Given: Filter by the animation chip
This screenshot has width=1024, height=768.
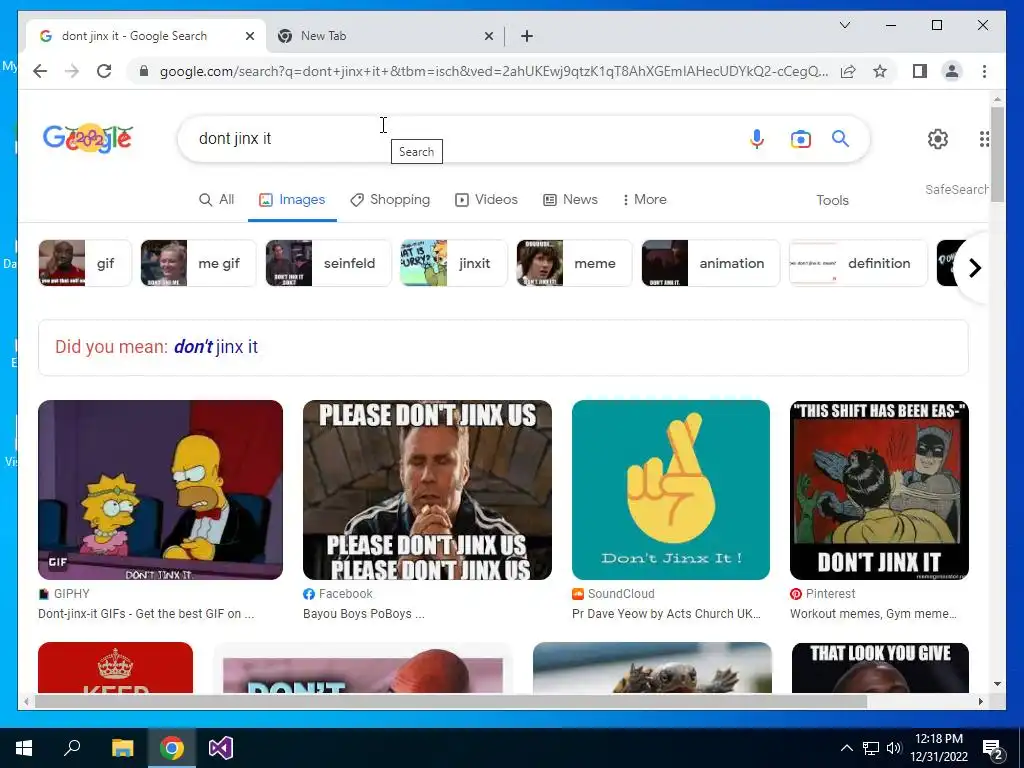Looking at the screenshot, I should tap(711, 263).
